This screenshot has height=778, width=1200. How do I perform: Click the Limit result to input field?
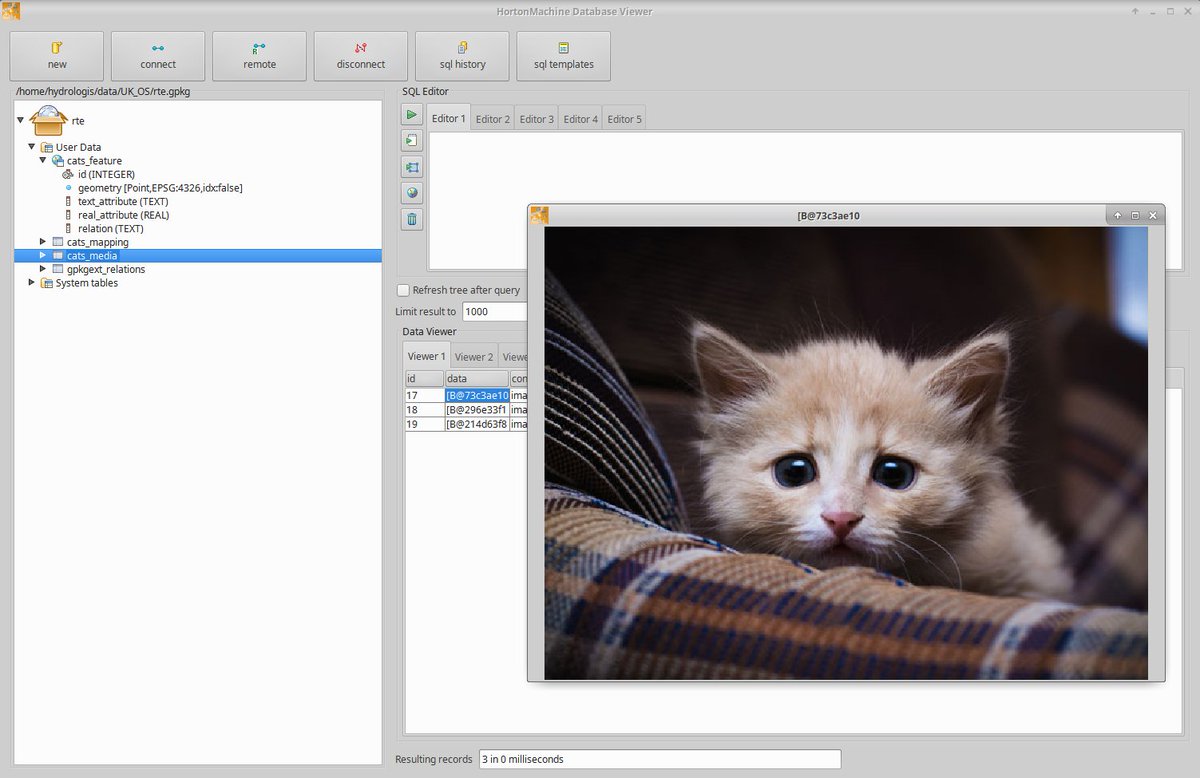[494, 312]
